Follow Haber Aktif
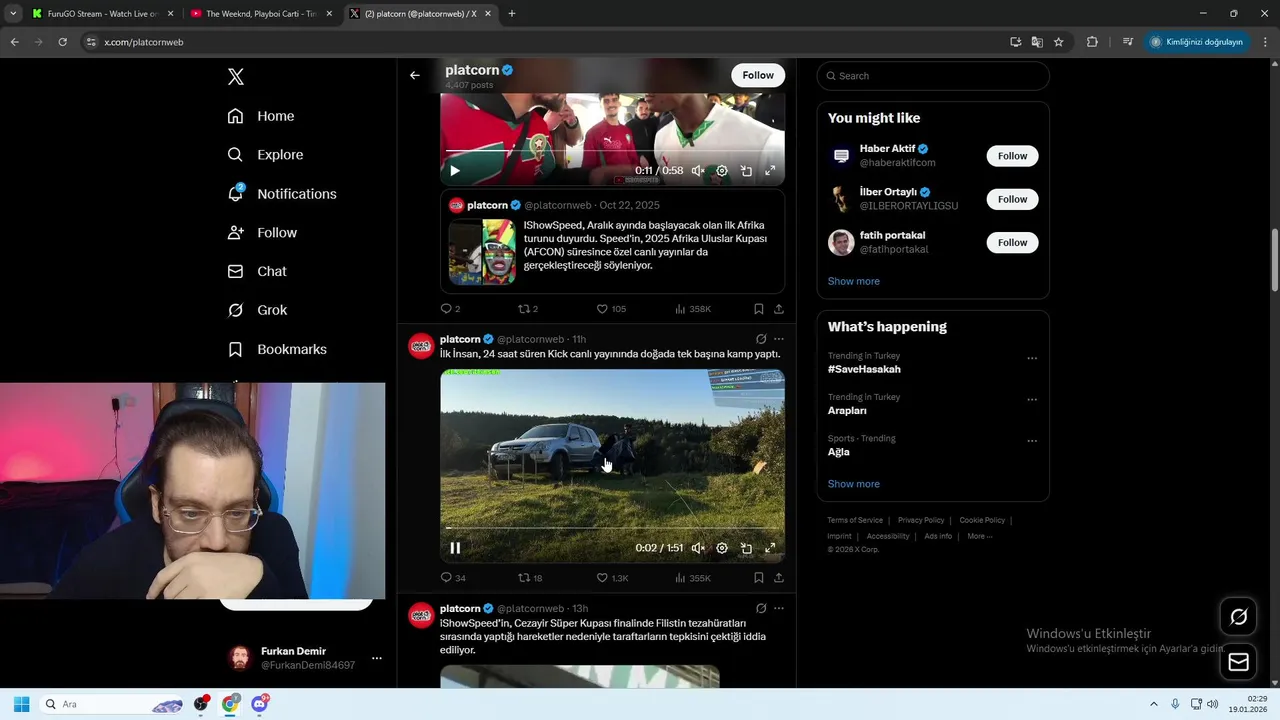Screen dimensions: 1280x720 point(1012,156)
